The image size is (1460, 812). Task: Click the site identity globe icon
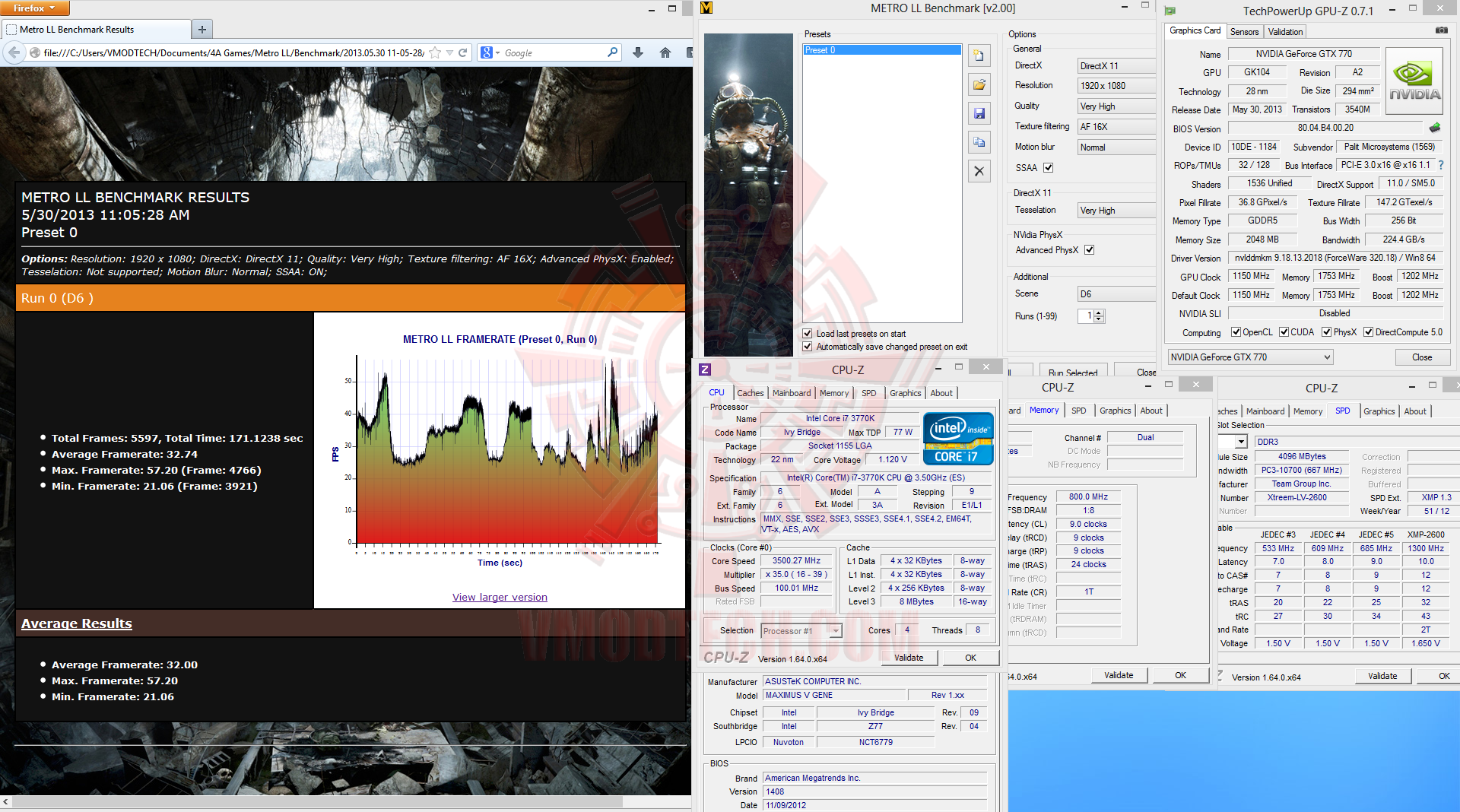[x=35, y=52]
